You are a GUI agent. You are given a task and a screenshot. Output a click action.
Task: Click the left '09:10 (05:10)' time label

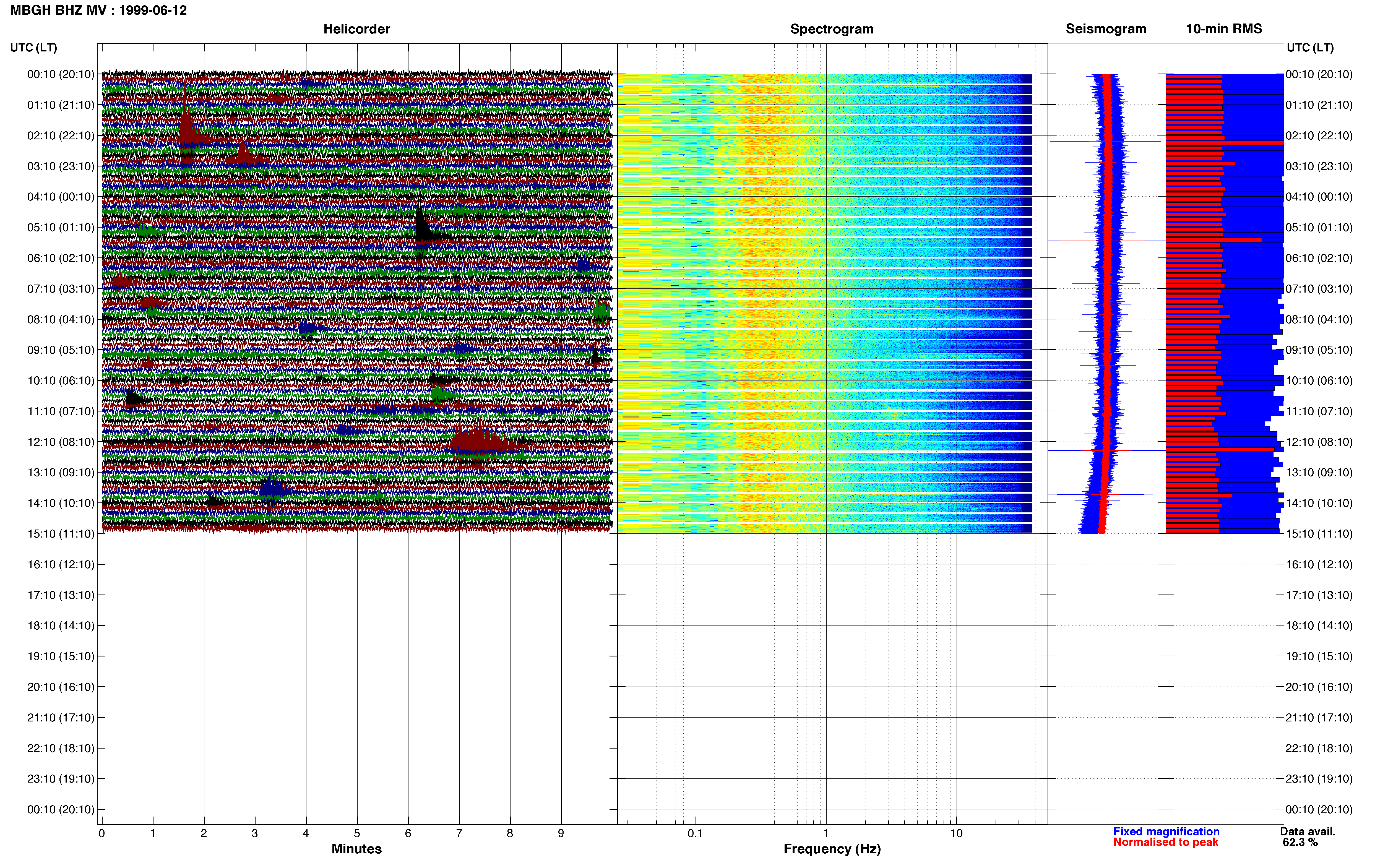point(61,350)
